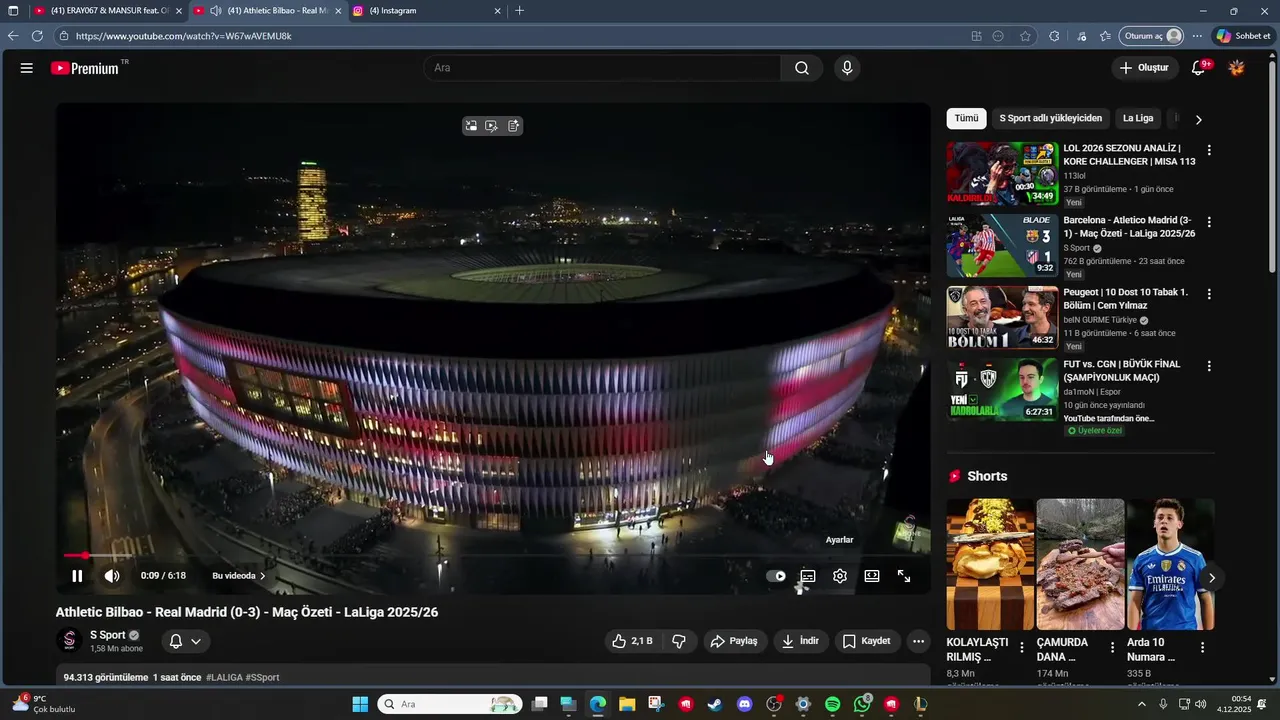The height and width of the screenshot is (720, 1280).
Task: Open YouTube notifications bell
Action: tap(1198, 68)
